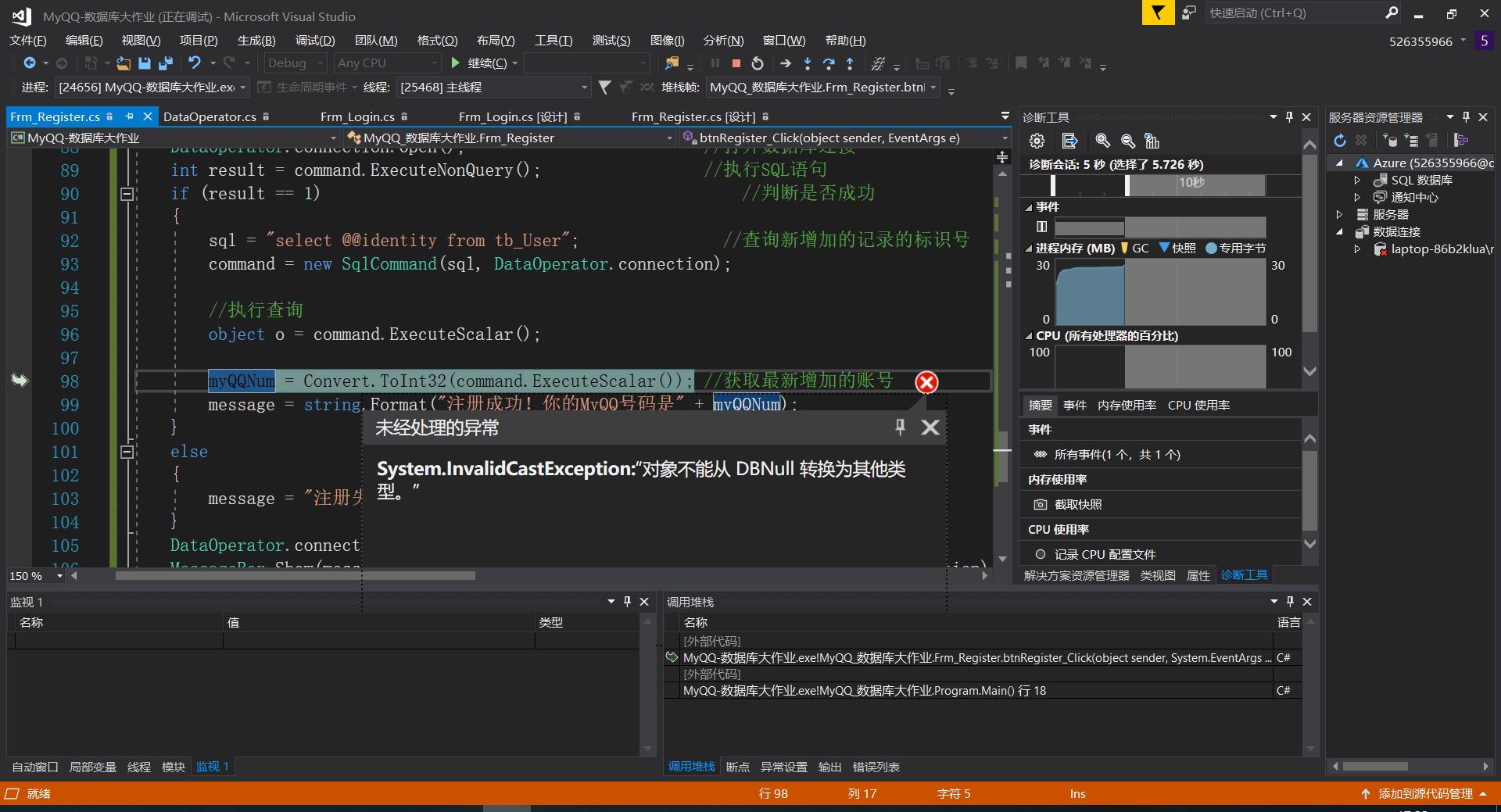Screen dimensions: 1501x812
Task: Open diagnostic tools settings gear
Action: coord(1037,141)
